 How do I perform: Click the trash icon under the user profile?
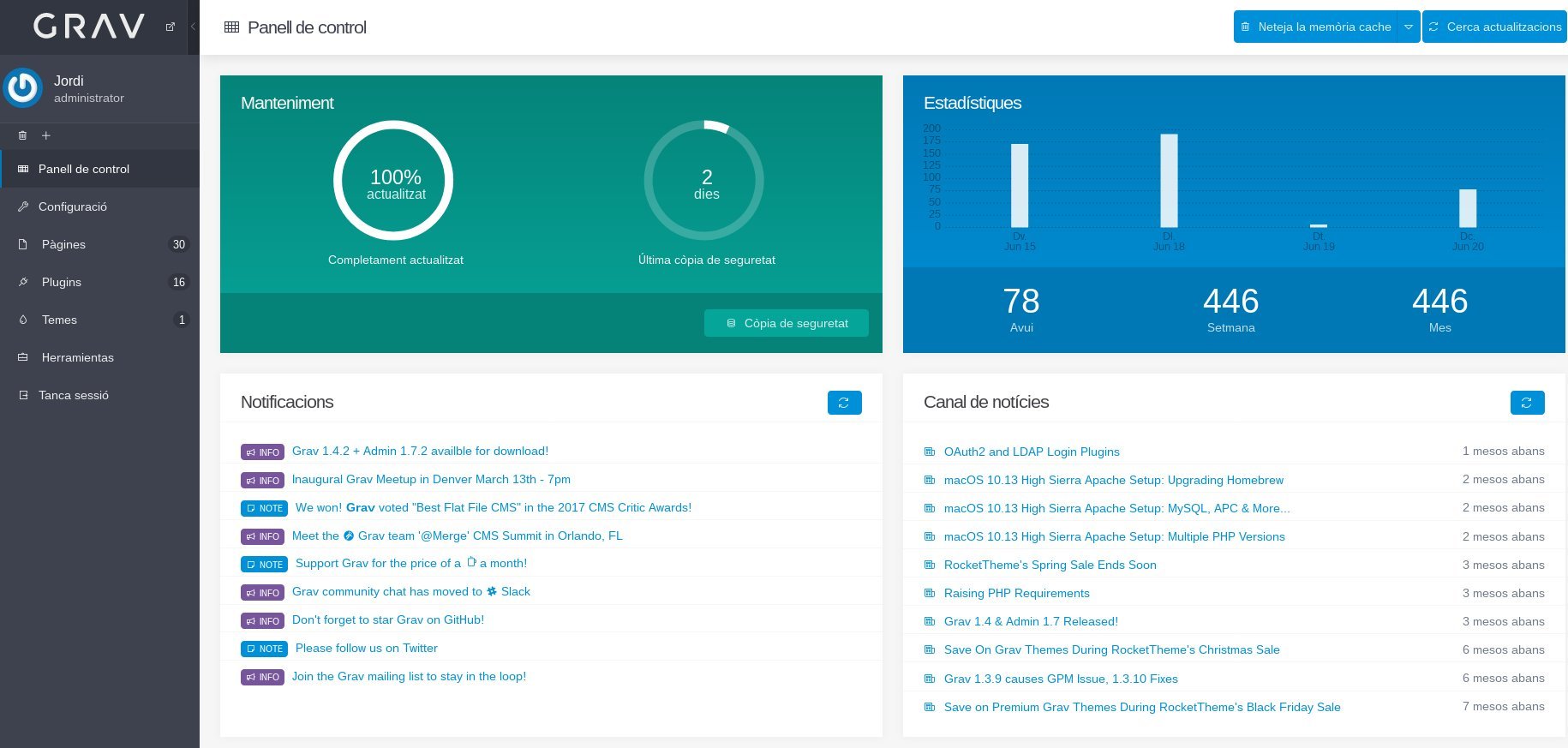[x=22, y=135]
